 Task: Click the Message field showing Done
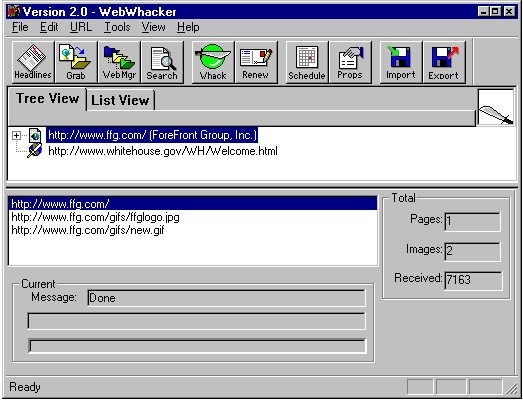point(226,298)
